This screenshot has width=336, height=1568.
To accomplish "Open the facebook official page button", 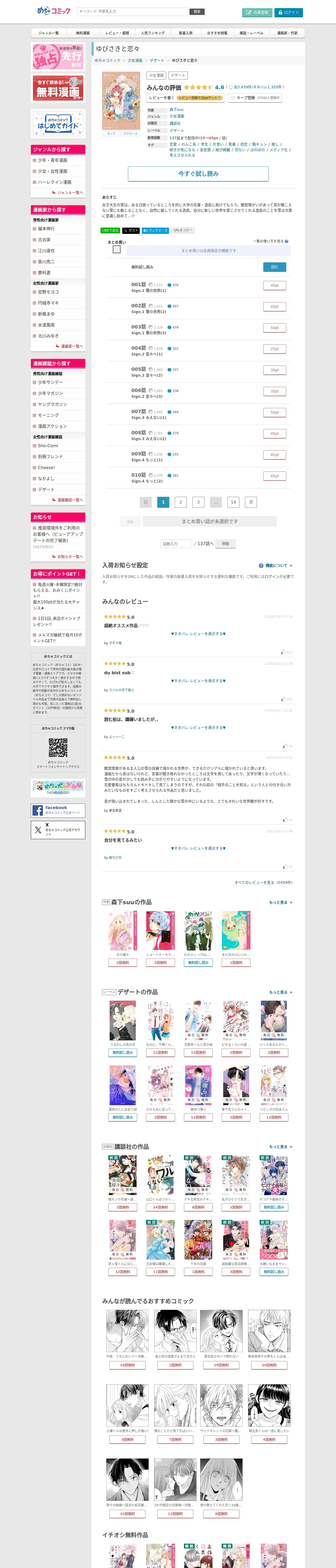I will click(58, 810).
